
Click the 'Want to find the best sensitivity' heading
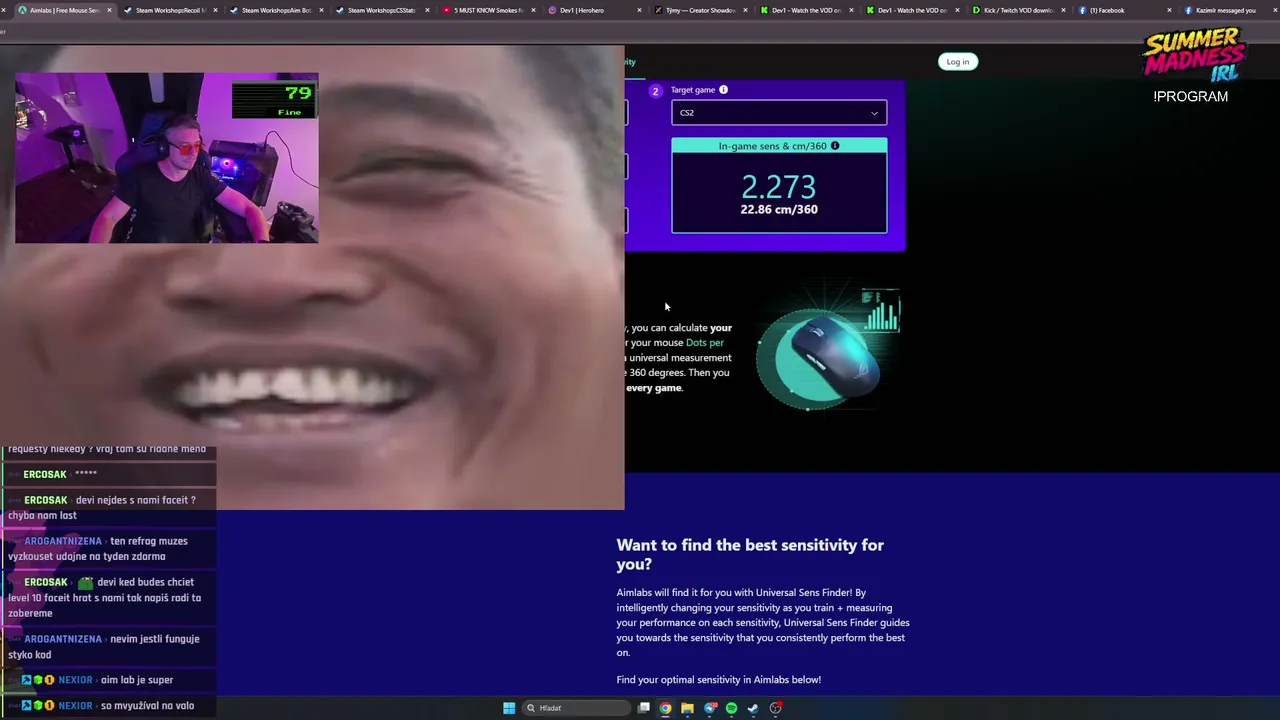pos(750,554)
